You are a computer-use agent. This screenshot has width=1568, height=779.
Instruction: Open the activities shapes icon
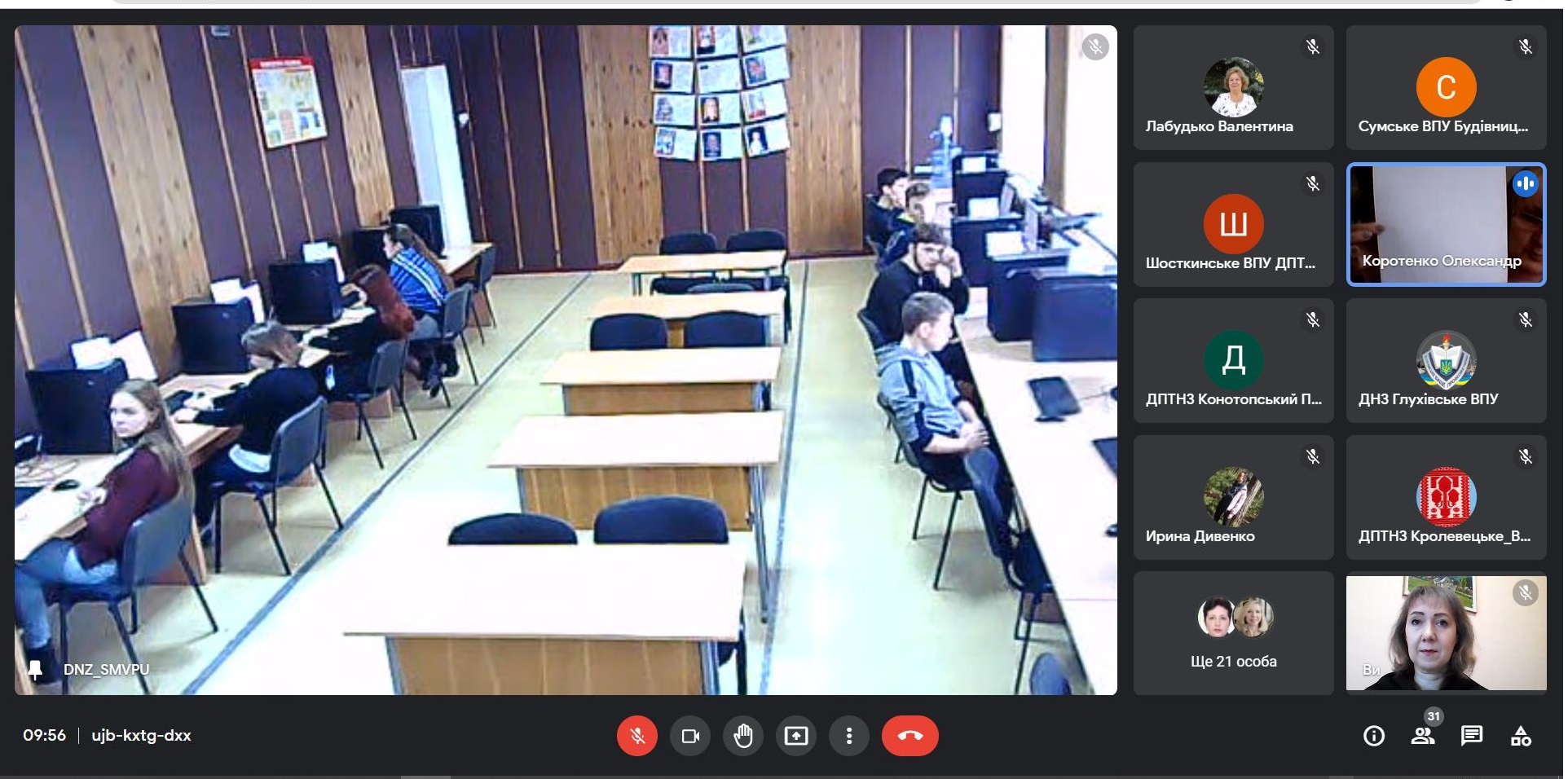(1521, 737)
